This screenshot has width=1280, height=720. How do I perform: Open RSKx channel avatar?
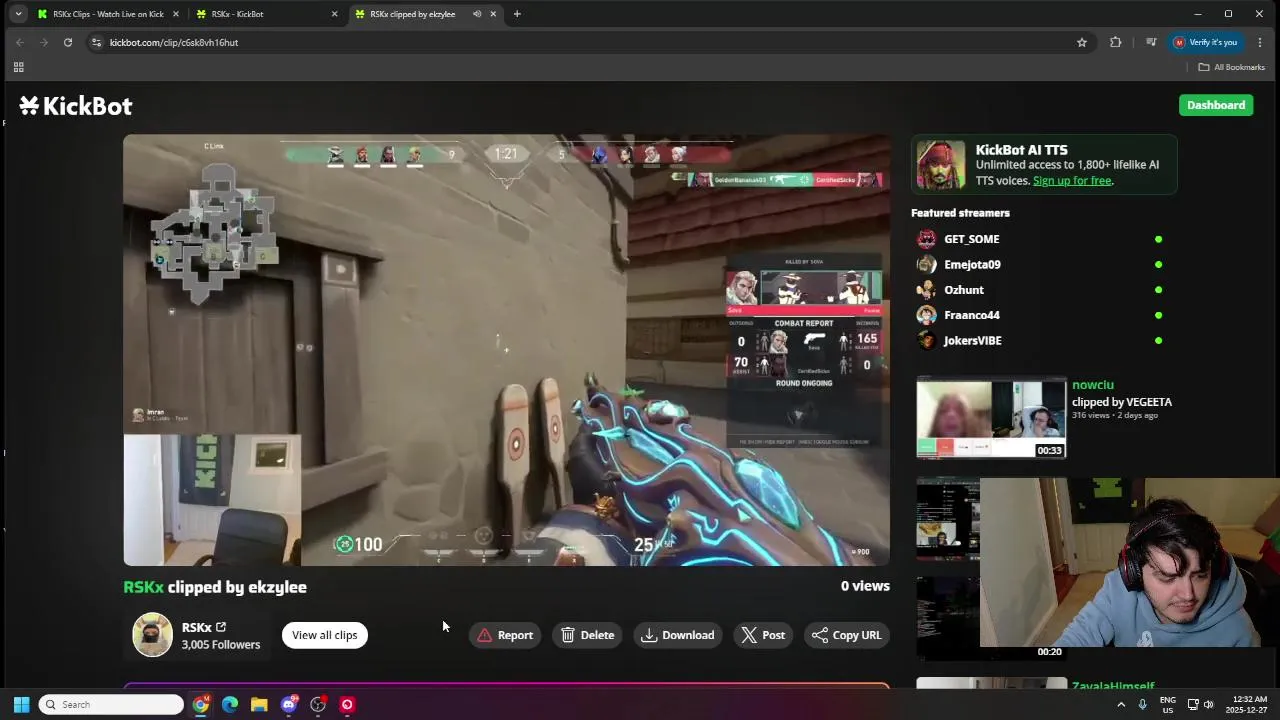coord(152,635)
